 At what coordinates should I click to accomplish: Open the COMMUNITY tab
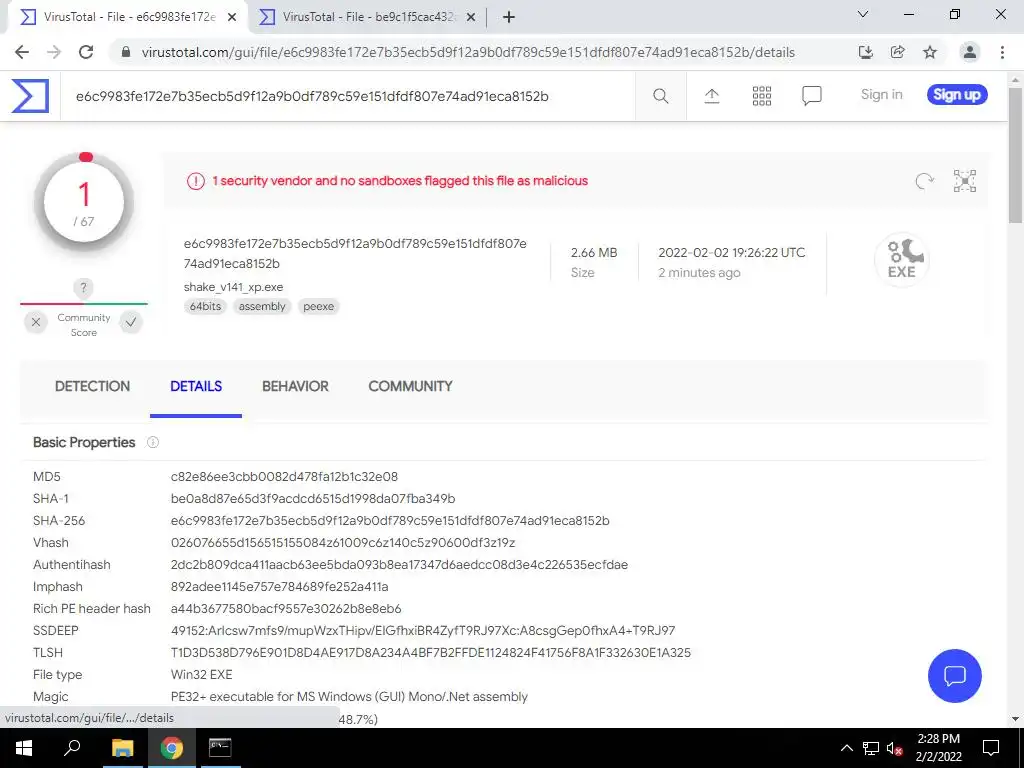tap(410, 386)
